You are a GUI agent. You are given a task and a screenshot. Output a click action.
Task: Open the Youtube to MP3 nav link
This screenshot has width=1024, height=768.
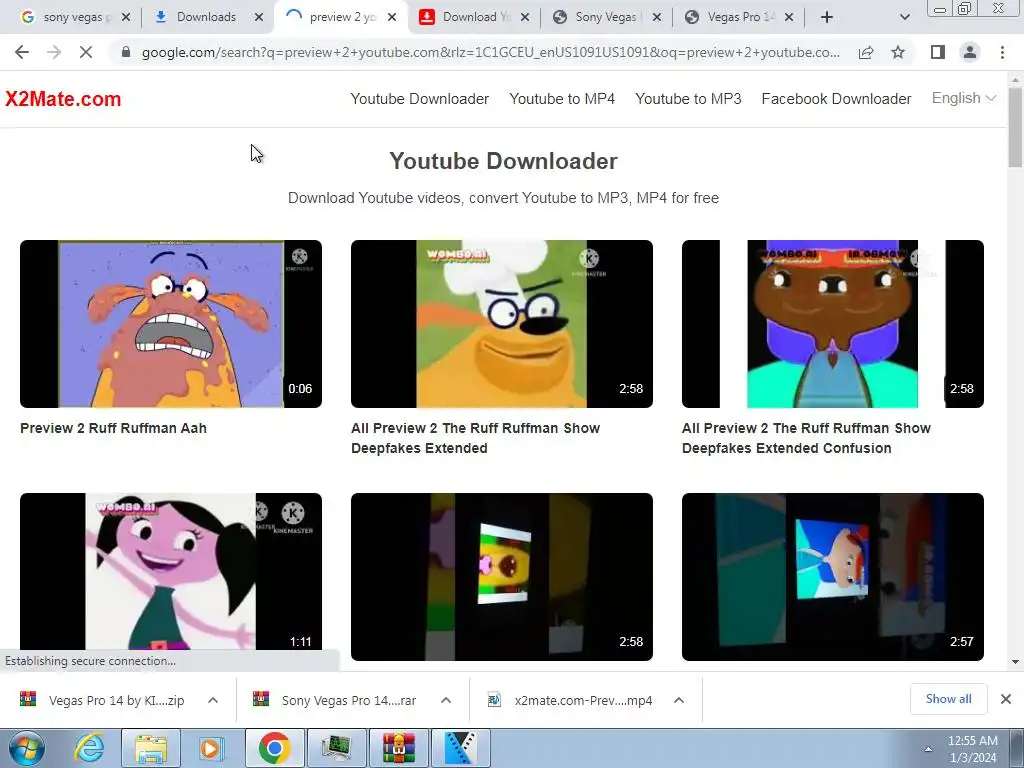point(688,99)
